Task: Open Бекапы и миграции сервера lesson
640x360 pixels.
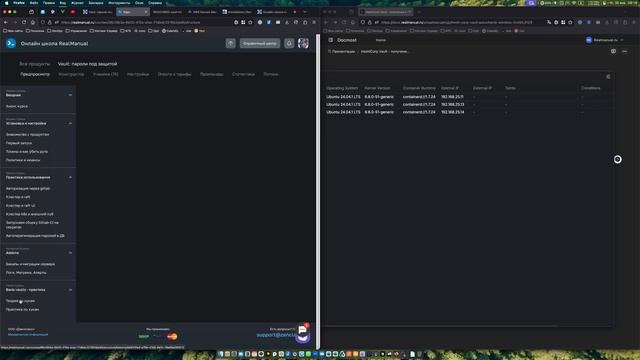Action: (30, 264)
